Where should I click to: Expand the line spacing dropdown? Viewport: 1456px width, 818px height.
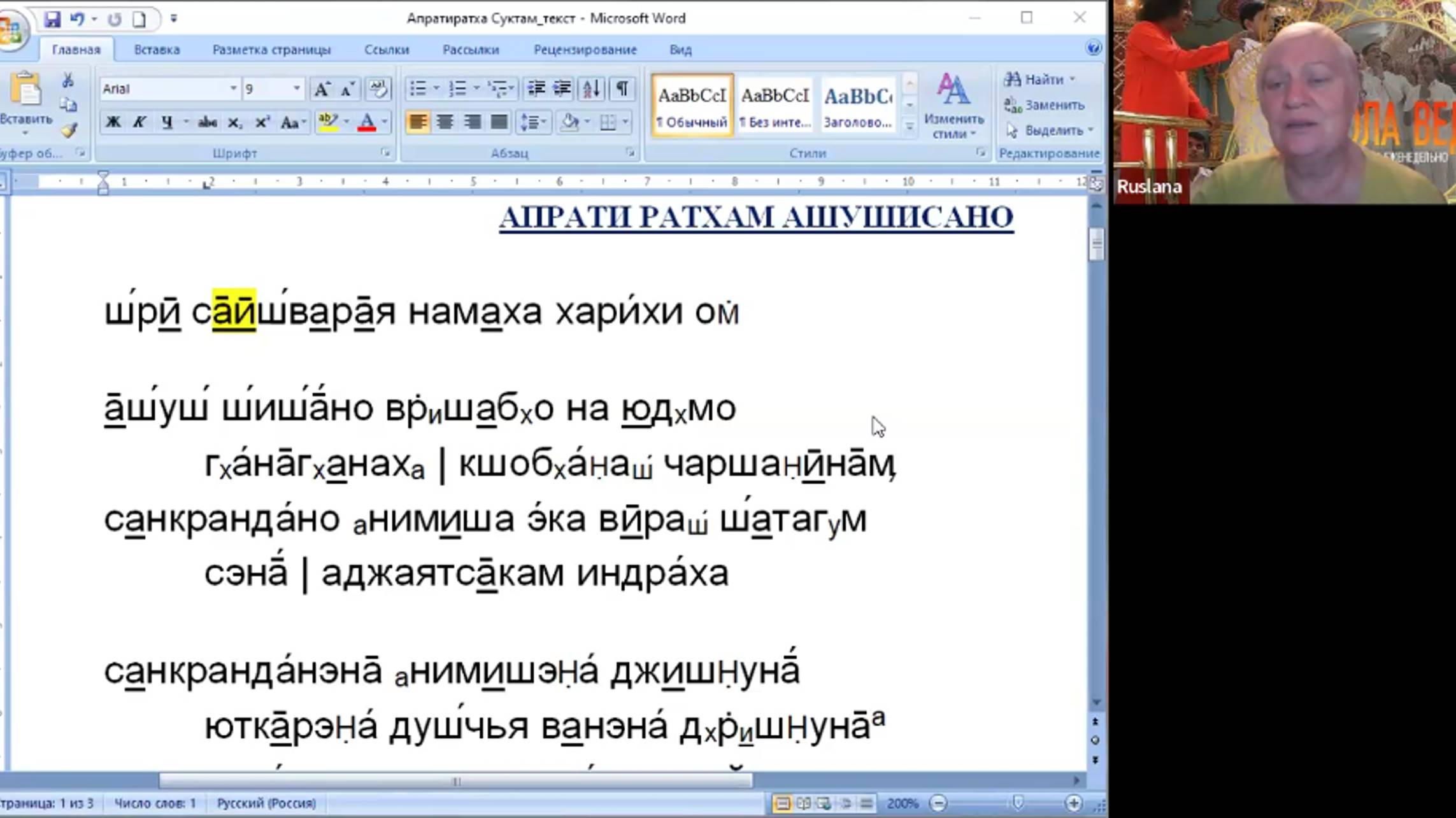click(x=545, y=122)
